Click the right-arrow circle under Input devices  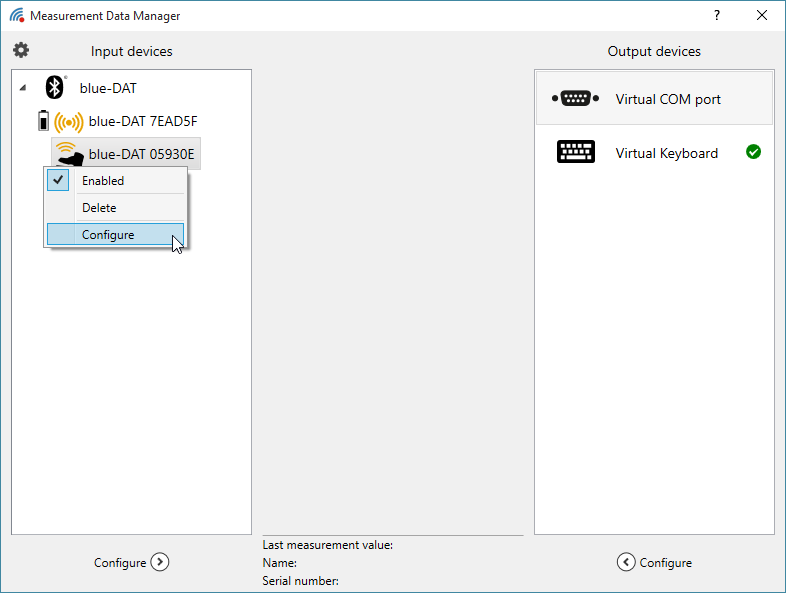(x=160, y=562)
